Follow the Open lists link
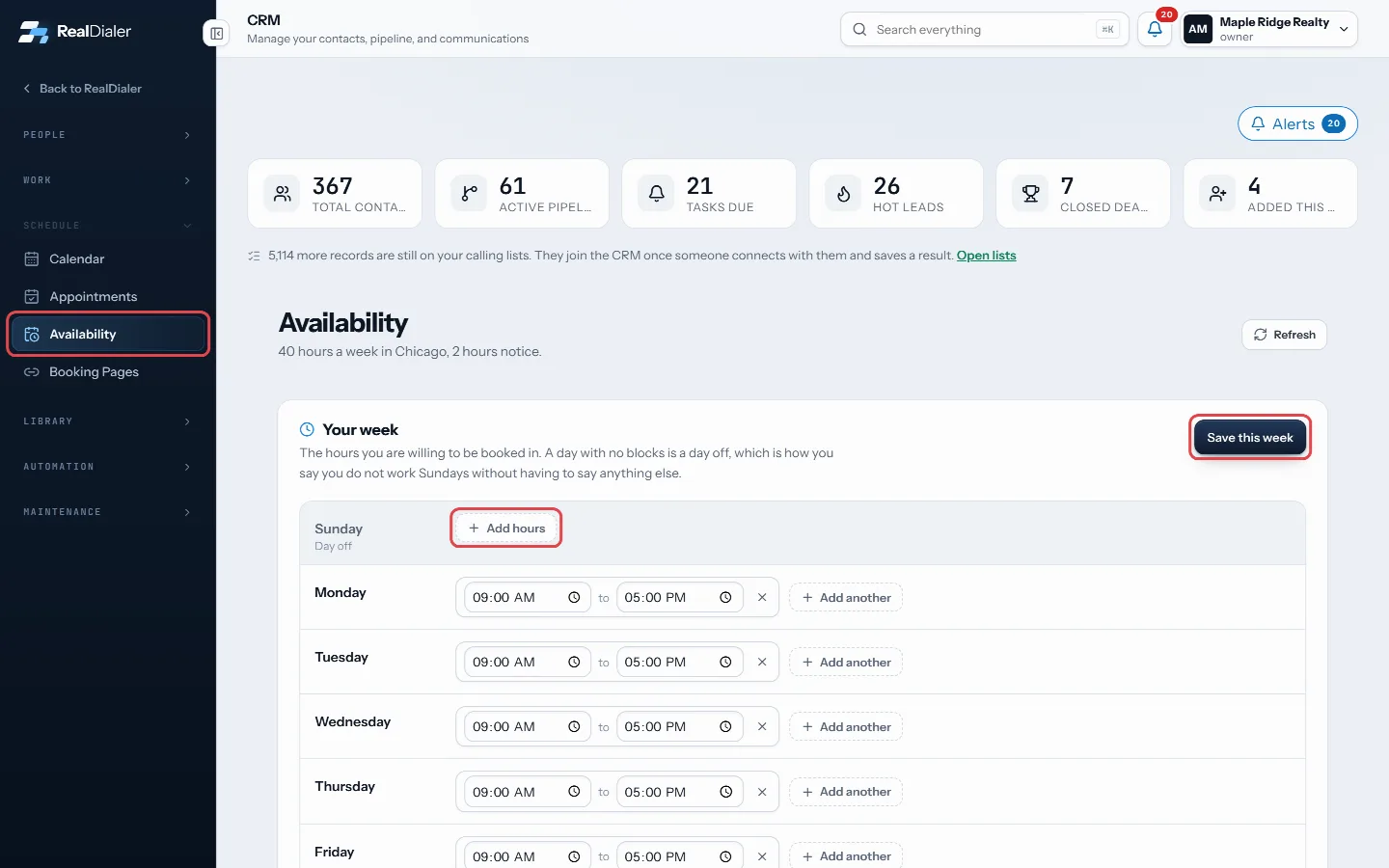 (986, 256)
